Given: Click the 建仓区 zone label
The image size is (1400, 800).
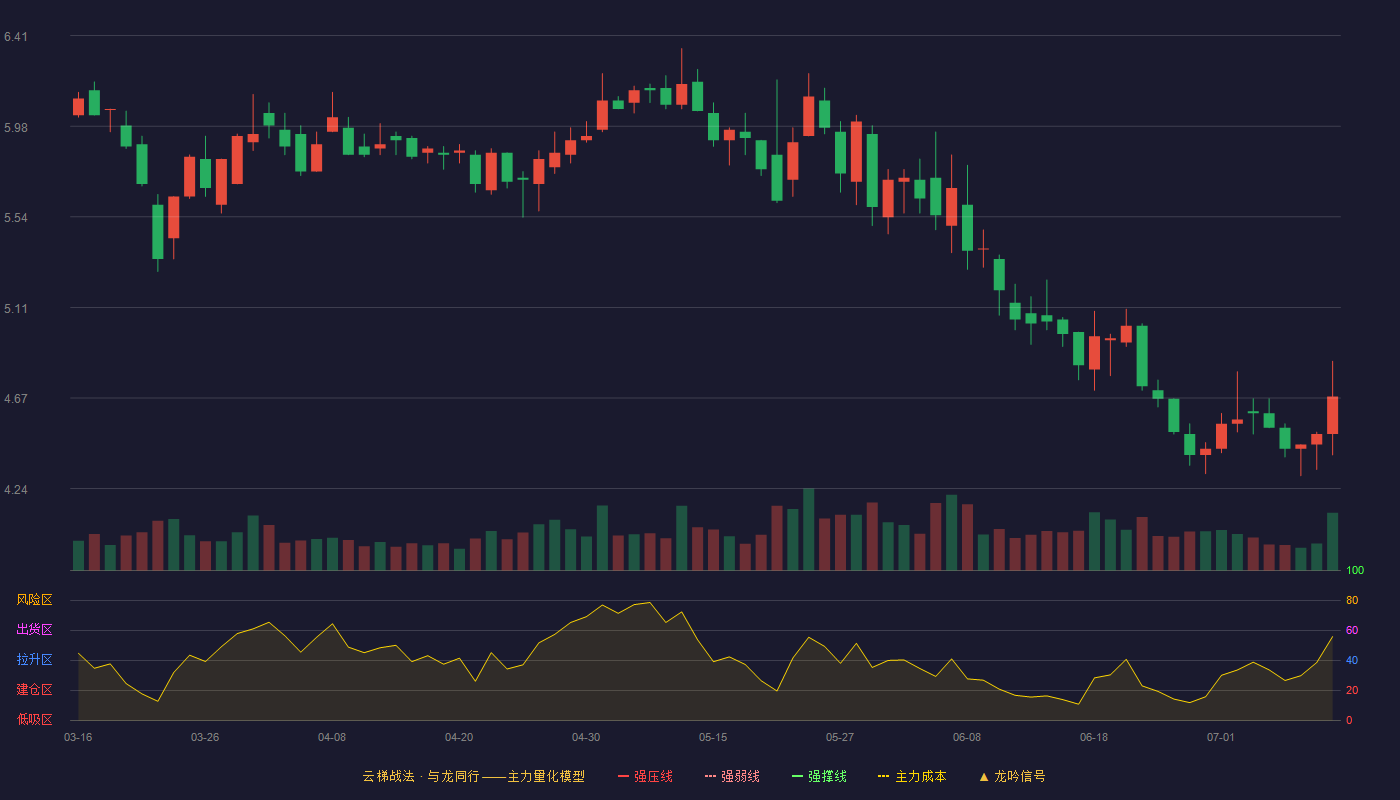Looking at the screenshot, I should pos(34,690).
